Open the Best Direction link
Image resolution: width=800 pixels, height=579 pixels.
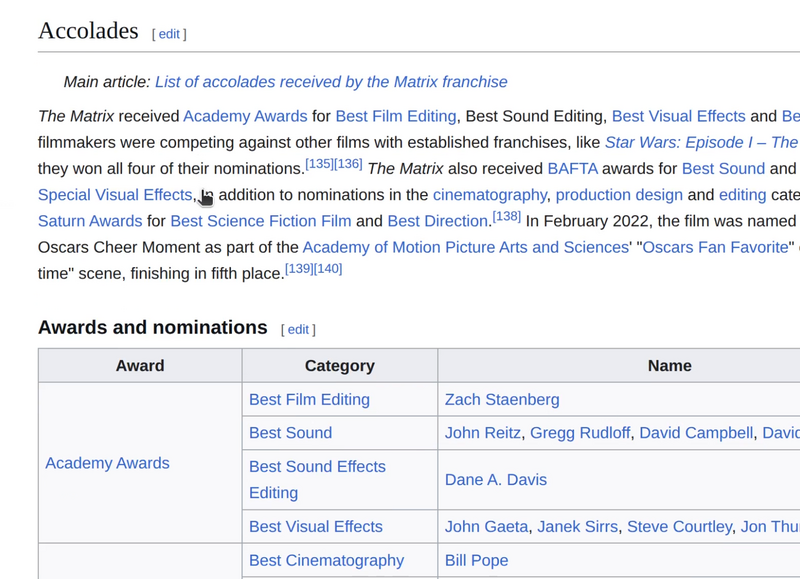438,221
